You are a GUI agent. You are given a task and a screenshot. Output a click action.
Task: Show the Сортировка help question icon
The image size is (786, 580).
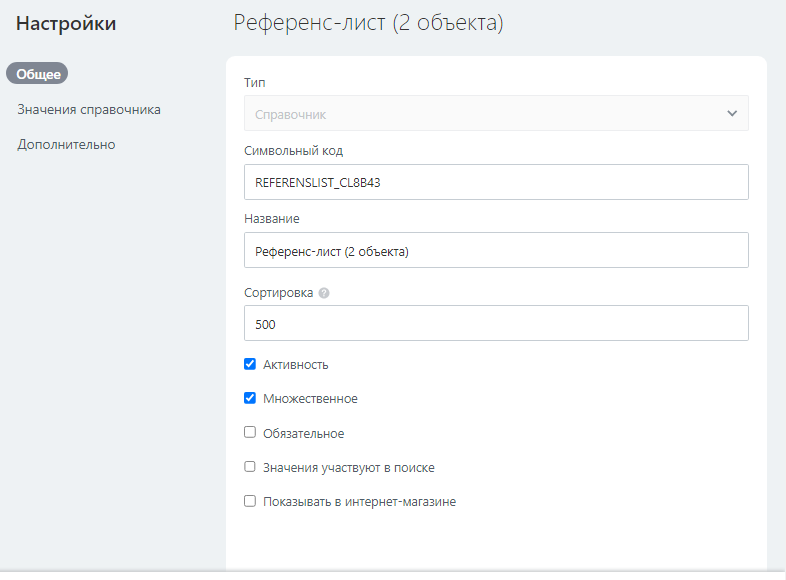[324, 293]
